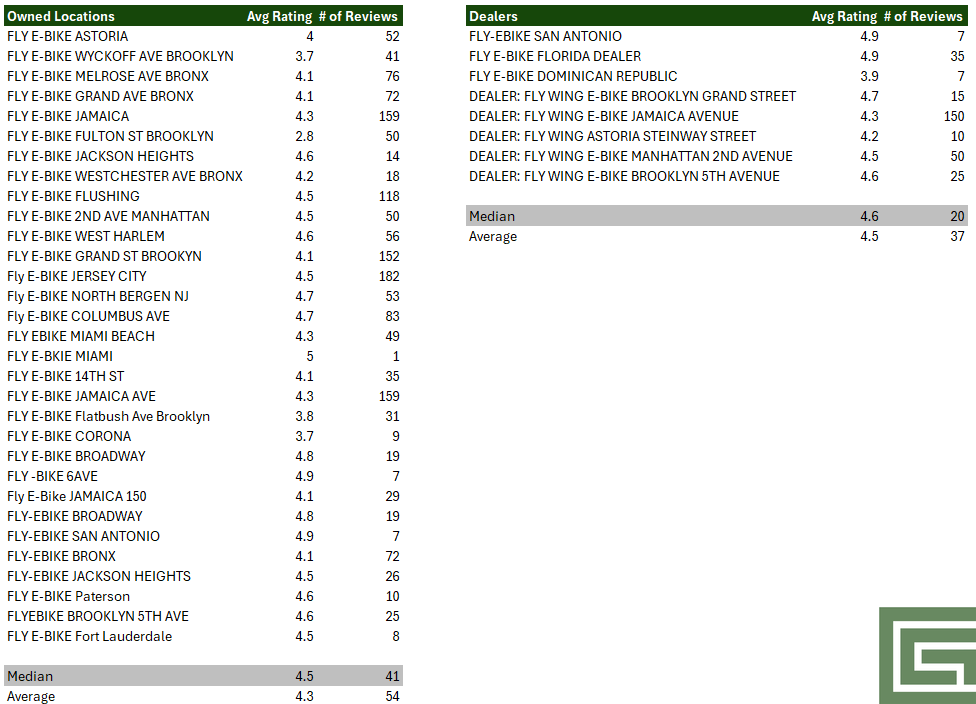976x704 pixels.
Task: Click FLY E-BIKE 2ND AVE MANHATTAN
Action: 108,216
